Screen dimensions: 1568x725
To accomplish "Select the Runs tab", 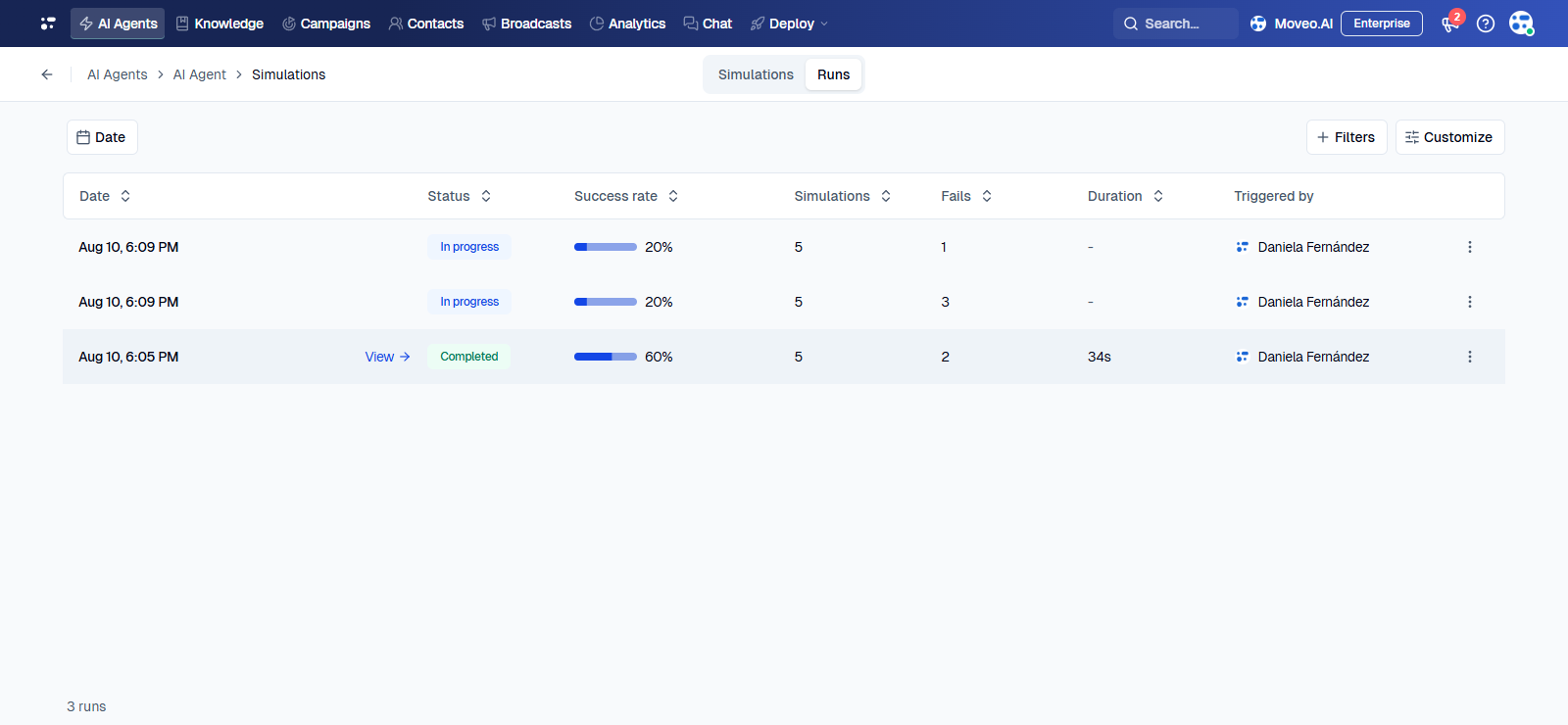I will [834, 74].
